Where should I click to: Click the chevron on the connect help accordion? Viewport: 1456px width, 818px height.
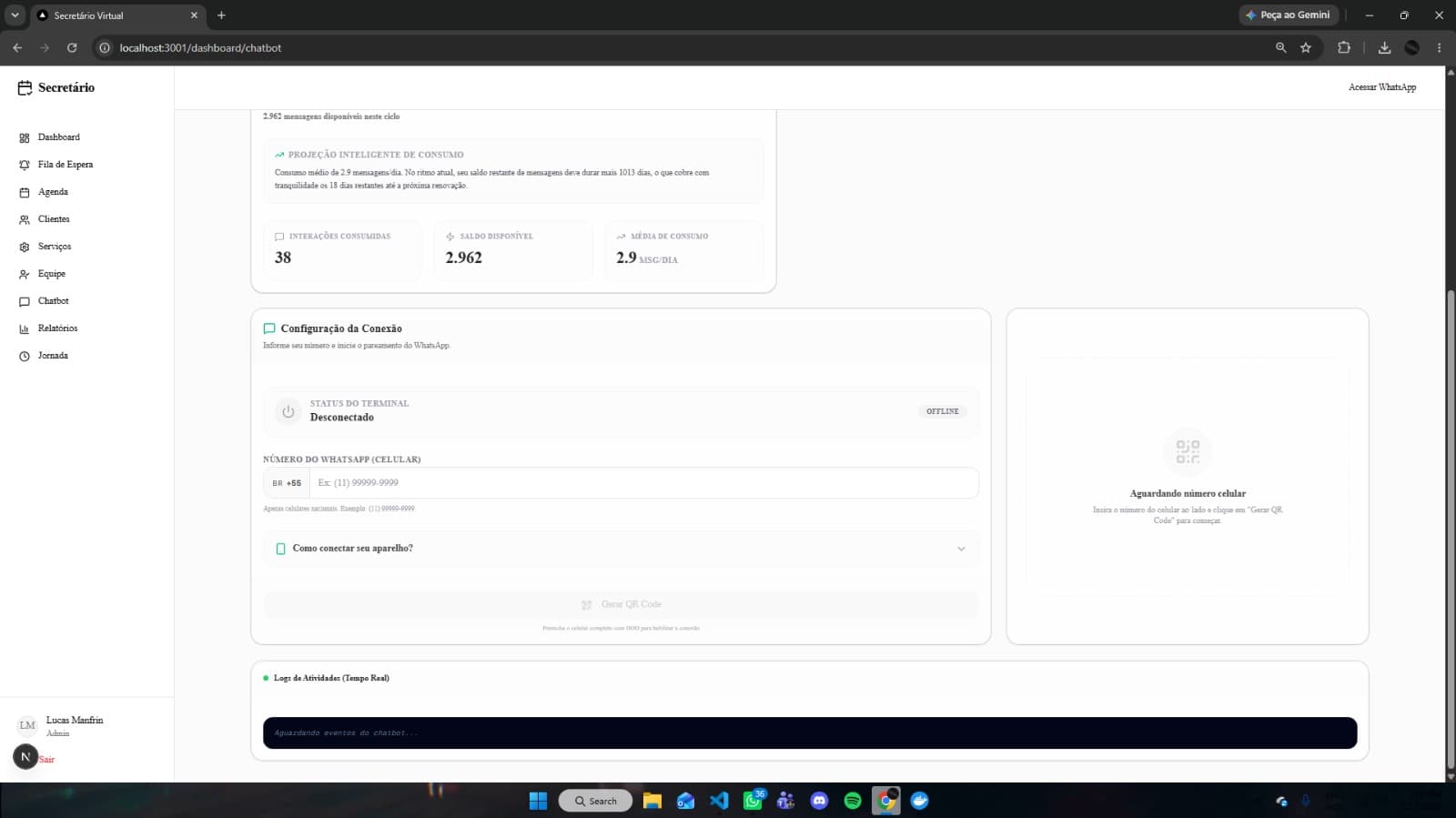tap(961, 549)
